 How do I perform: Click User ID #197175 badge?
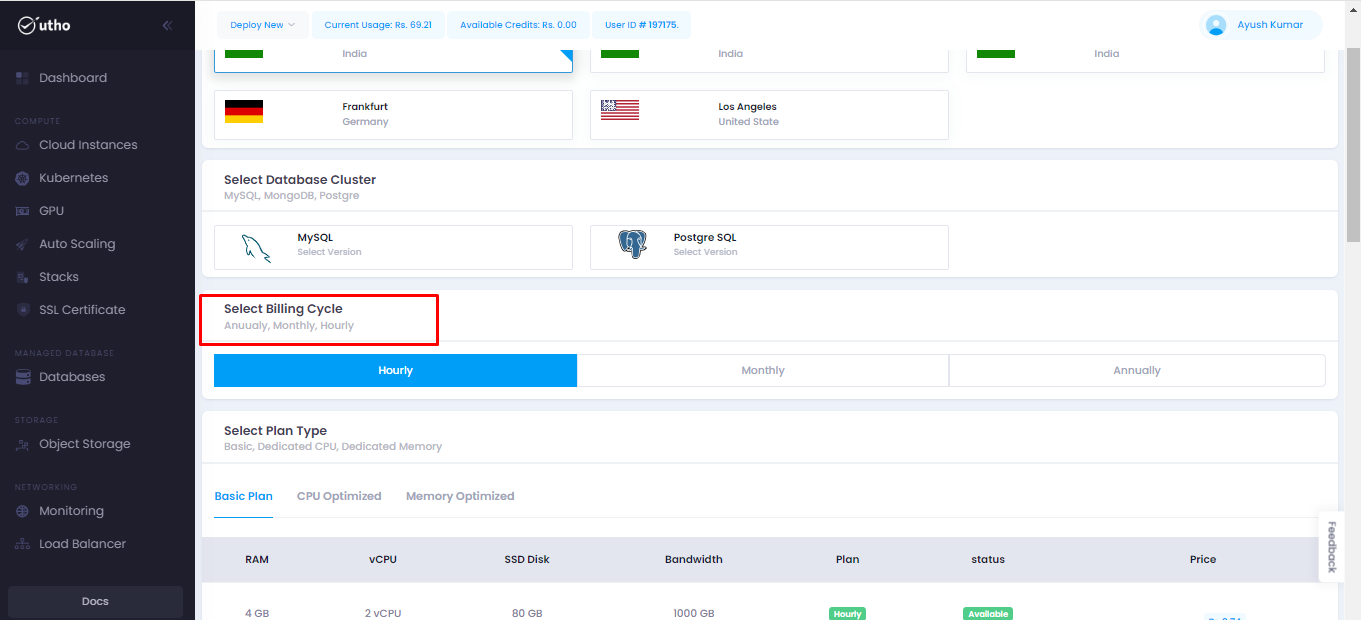click(641, 25)
